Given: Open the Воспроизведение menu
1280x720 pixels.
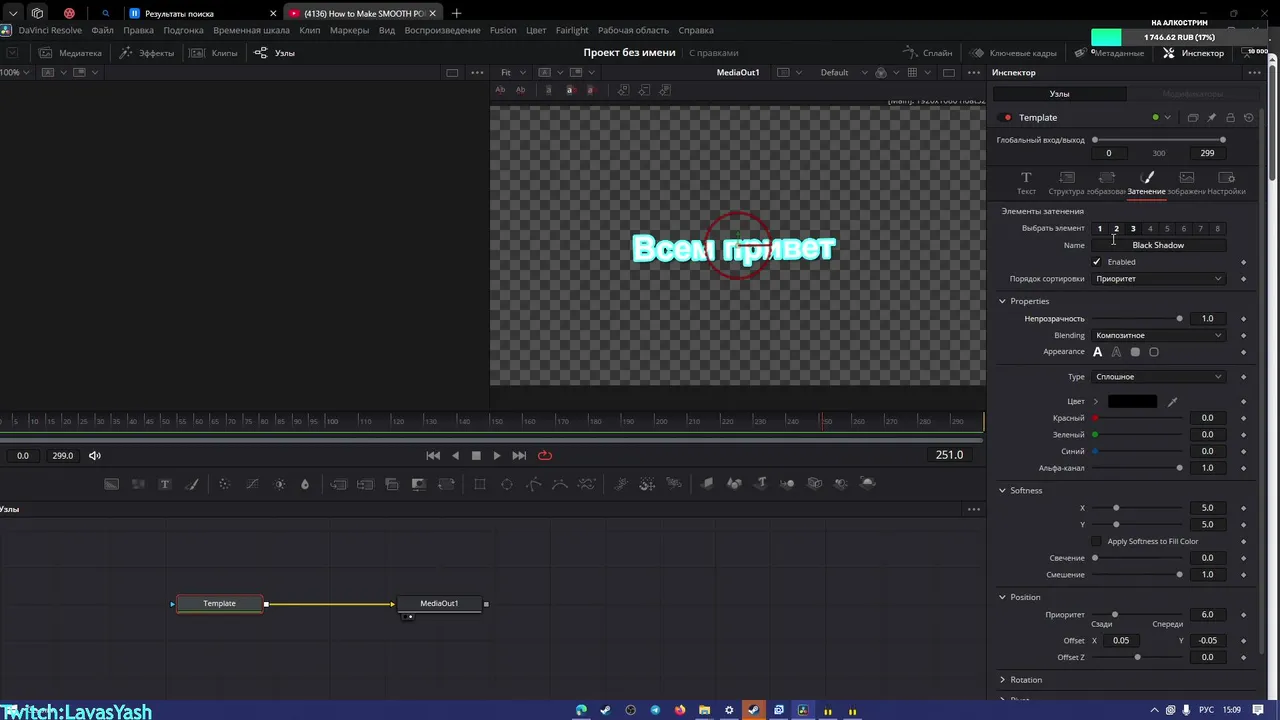Looking at the screenshot, I should [442, 30].
